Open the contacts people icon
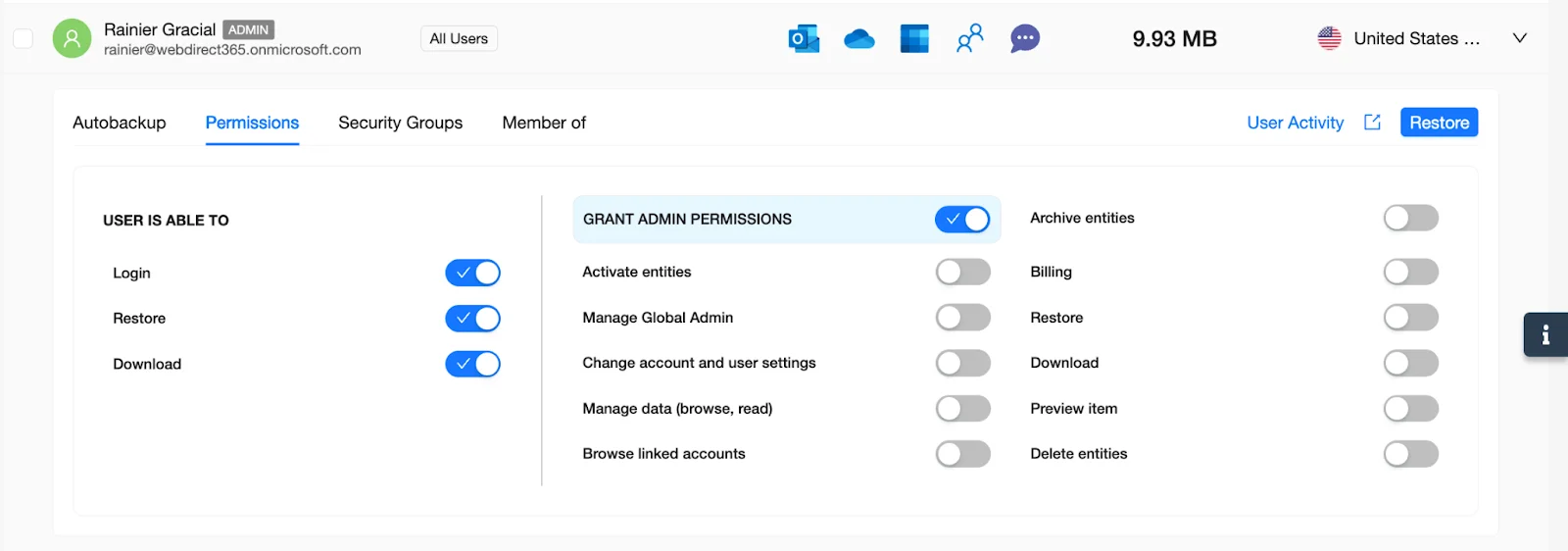Viewport: 1568px width, 551px height. coord(969,39)
